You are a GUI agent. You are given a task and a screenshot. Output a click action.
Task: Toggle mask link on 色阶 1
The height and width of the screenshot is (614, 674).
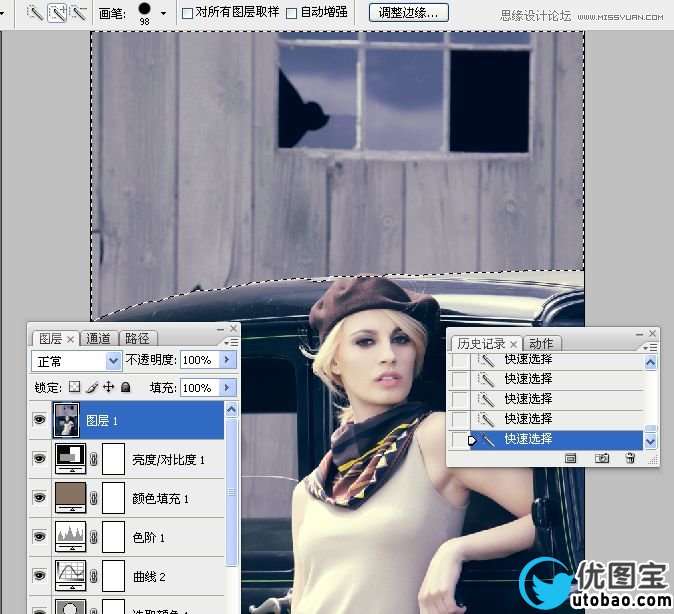point(94,537)
